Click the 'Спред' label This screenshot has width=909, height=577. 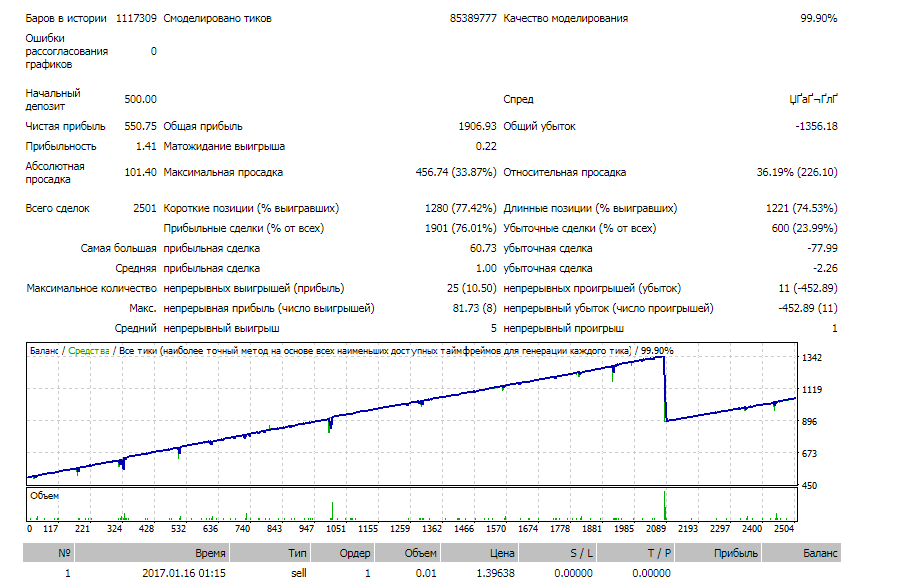(x=518, y=99)
